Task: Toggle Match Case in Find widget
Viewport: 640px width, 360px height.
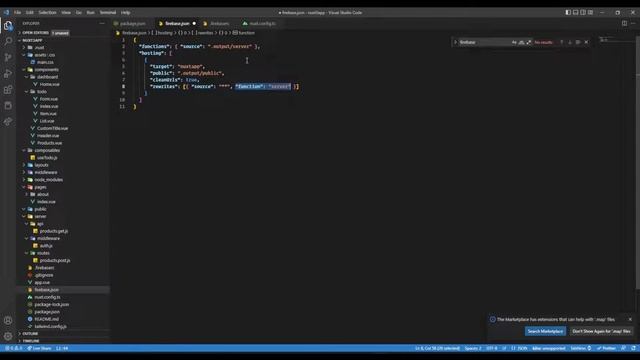Action: 514,42
